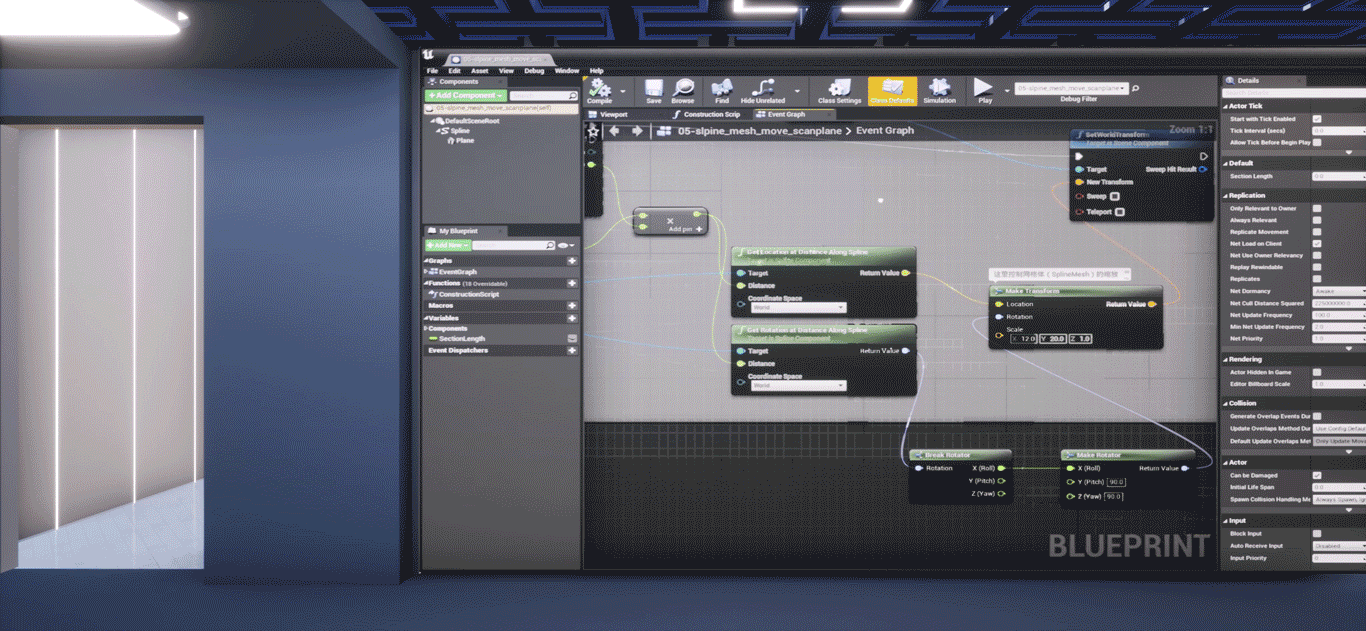The height and width of the screenshot is (631, 1366).
Task: Click Add pin on the multiply node
Action: (686, 229)
